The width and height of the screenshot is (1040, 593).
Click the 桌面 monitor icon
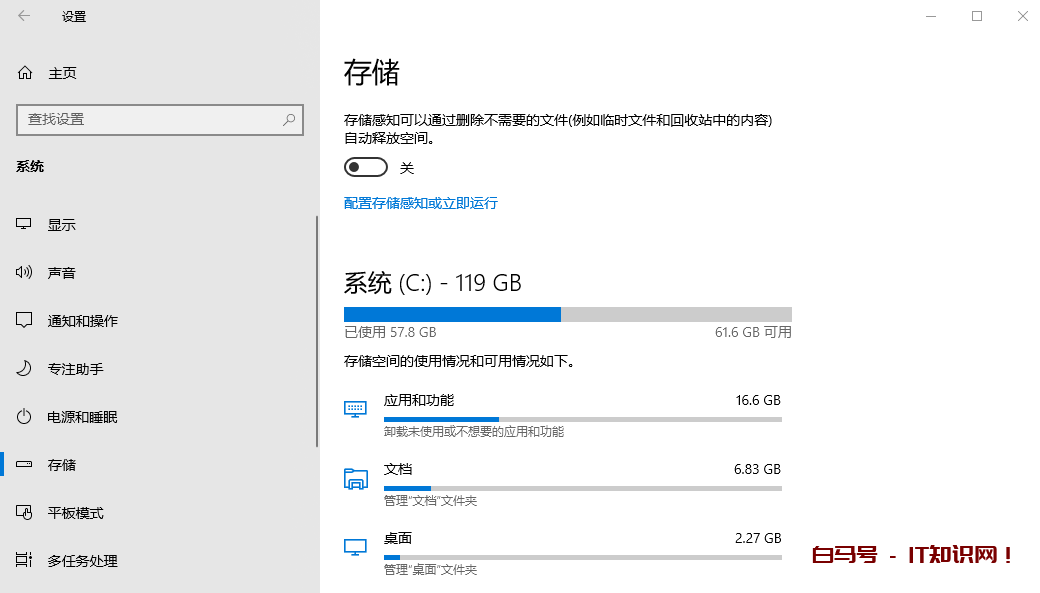(355, 547)
